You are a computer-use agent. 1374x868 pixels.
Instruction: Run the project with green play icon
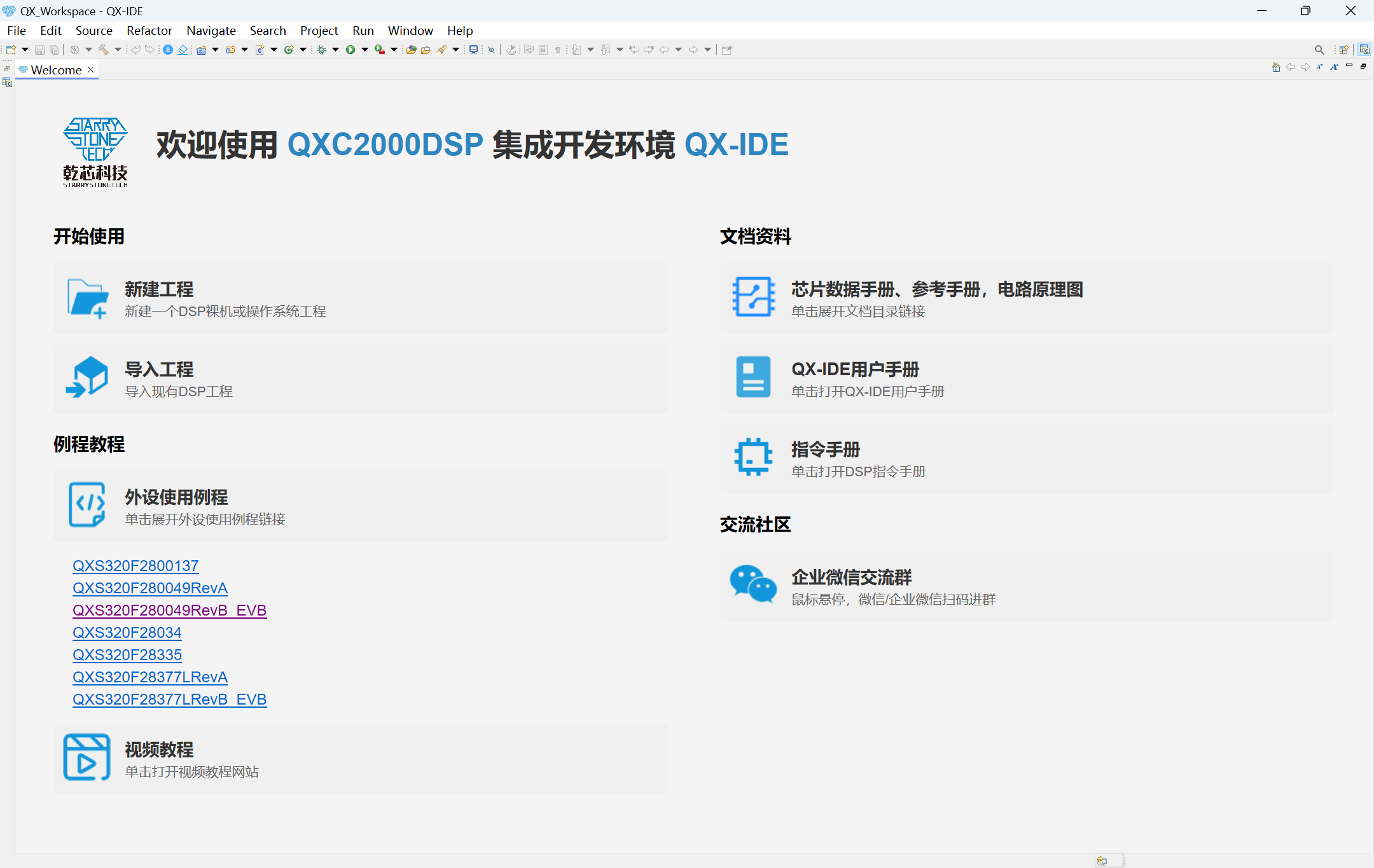(350, 50)
